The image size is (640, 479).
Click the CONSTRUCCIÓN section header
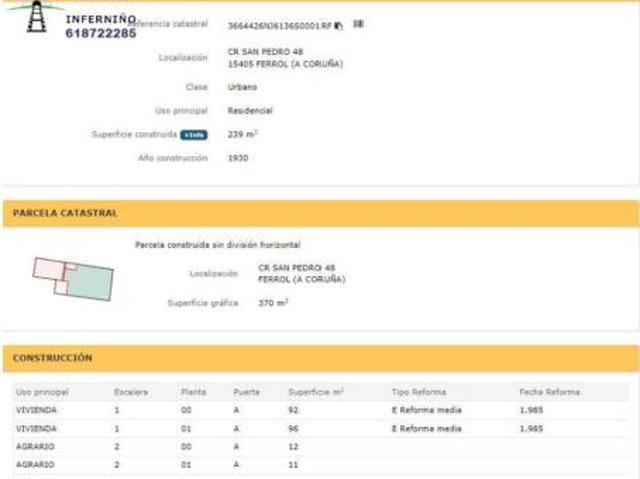[321, 358]
